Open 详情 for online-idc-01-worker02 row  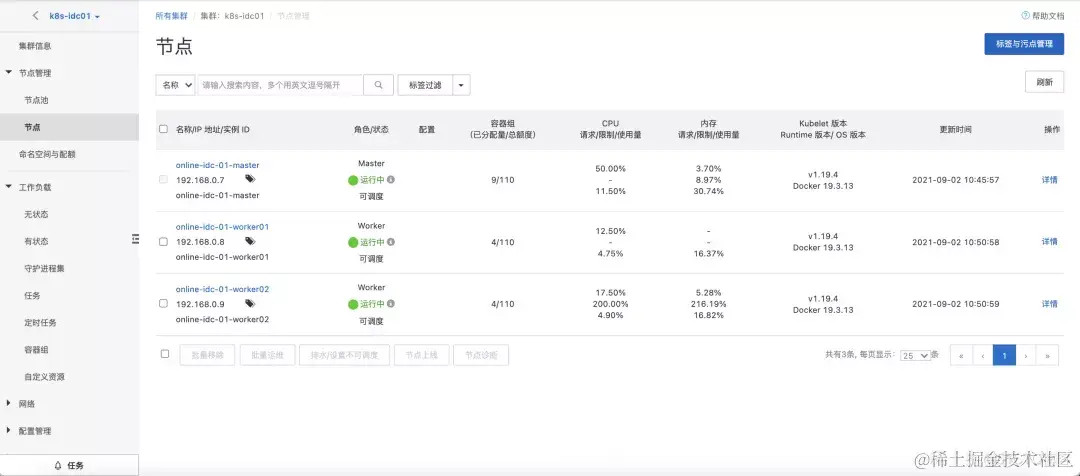(1049, 304)
